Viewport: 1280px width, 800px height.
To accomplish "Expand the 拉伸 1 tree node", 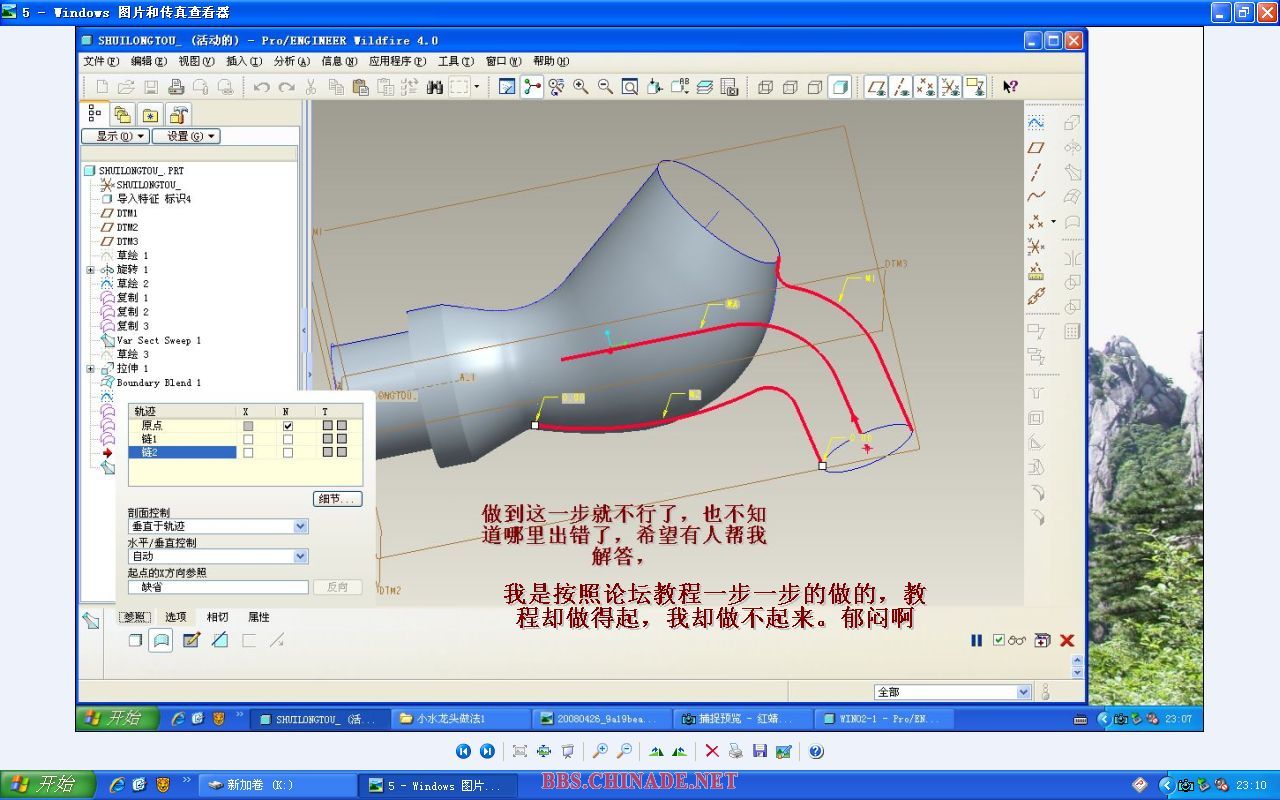I will pyautogui.click(x=90, y=369).
